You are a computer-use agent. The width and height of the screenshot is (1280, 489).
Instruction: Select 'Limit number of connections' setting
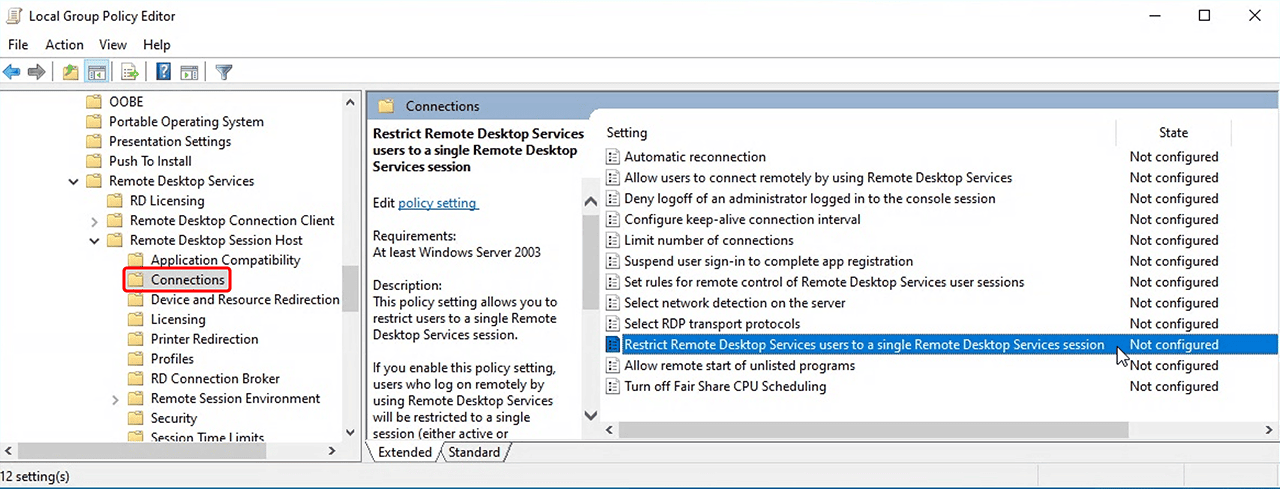click(x=708, y=240)
